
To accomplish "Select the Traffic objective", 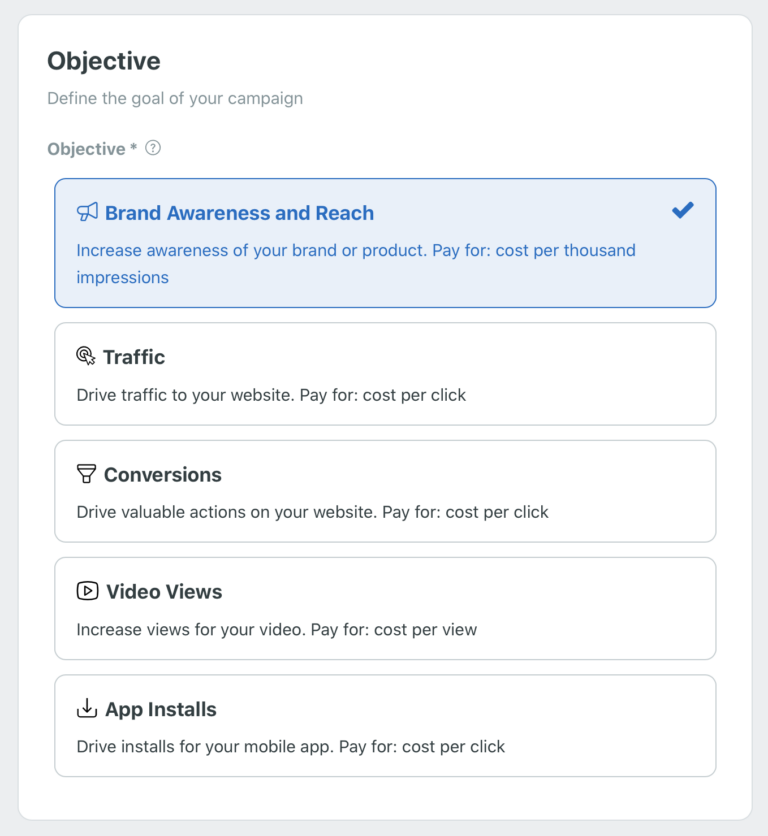I will pyautogui.click(x=385, y=374).
